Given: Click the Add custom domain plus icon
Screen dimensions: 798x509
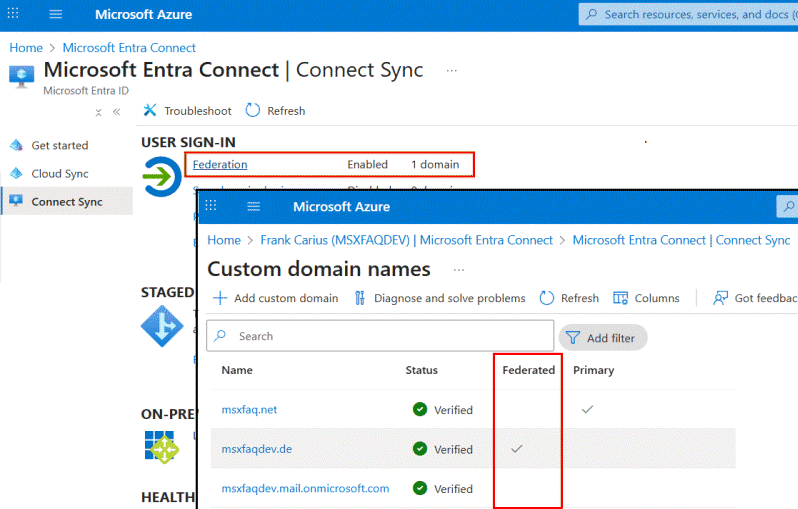Looking at the screenshot, I should 220,298.
